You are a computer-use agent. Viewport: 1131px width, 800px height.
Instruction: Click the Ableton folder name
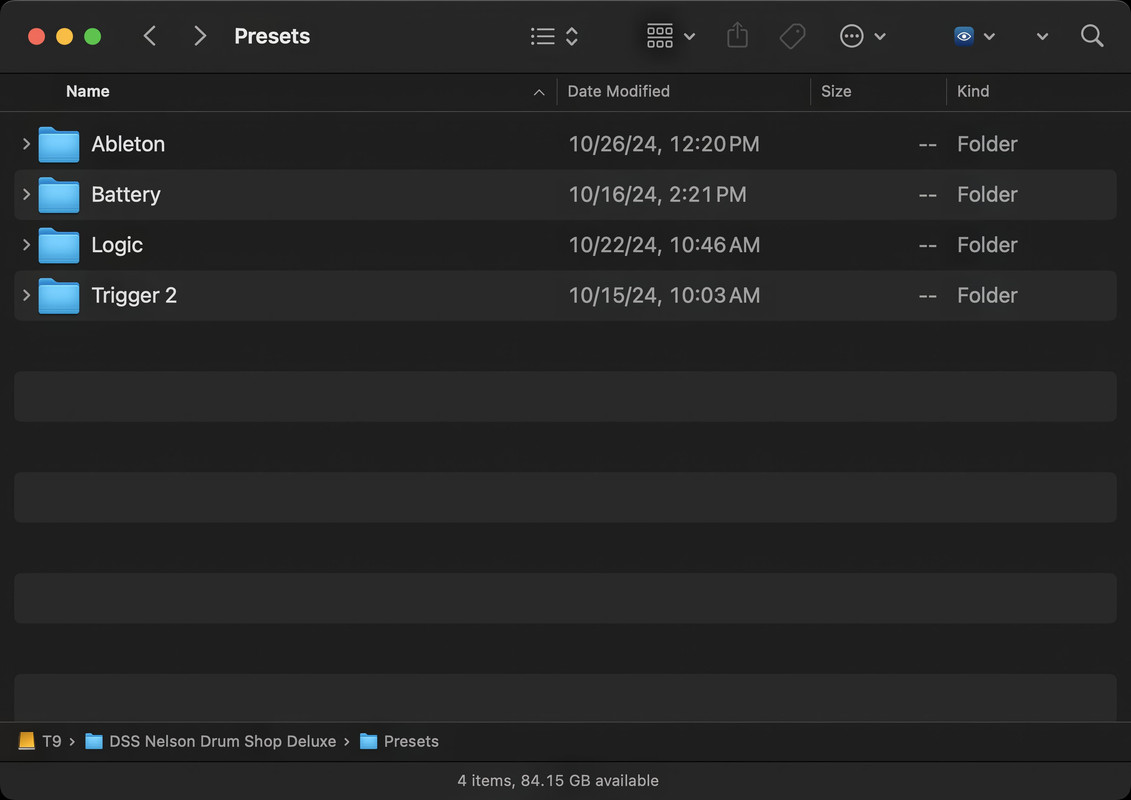pyautogui.click(x=128, y=144)
